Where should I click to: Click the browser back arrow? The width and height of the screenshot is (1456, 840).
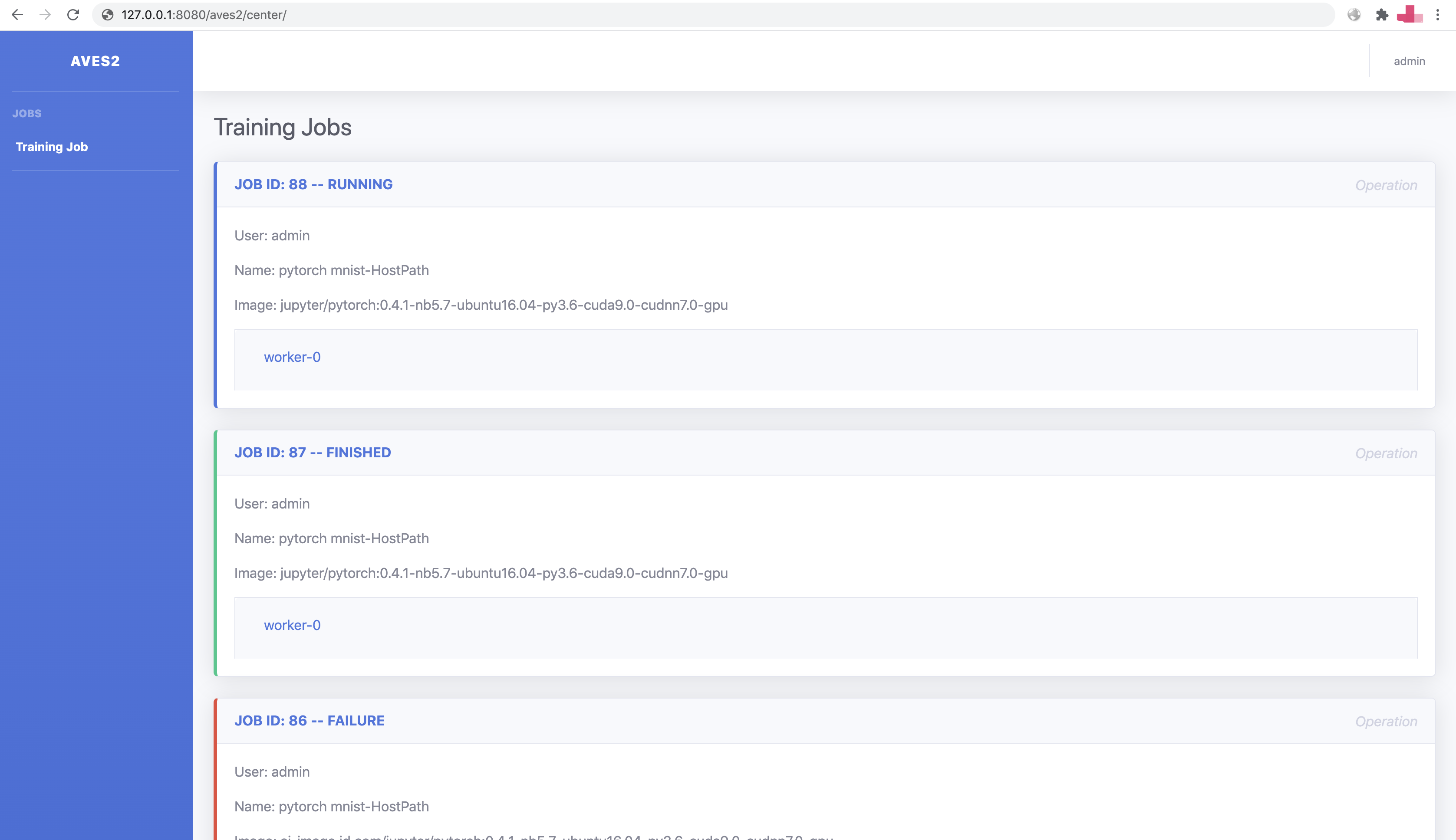pos(17,14)
